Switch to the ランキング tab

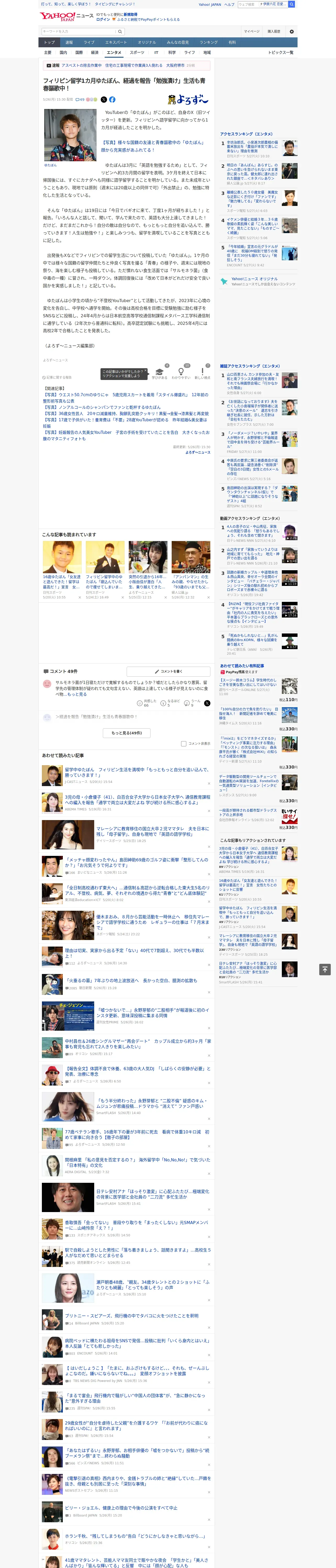pos(209,43)
